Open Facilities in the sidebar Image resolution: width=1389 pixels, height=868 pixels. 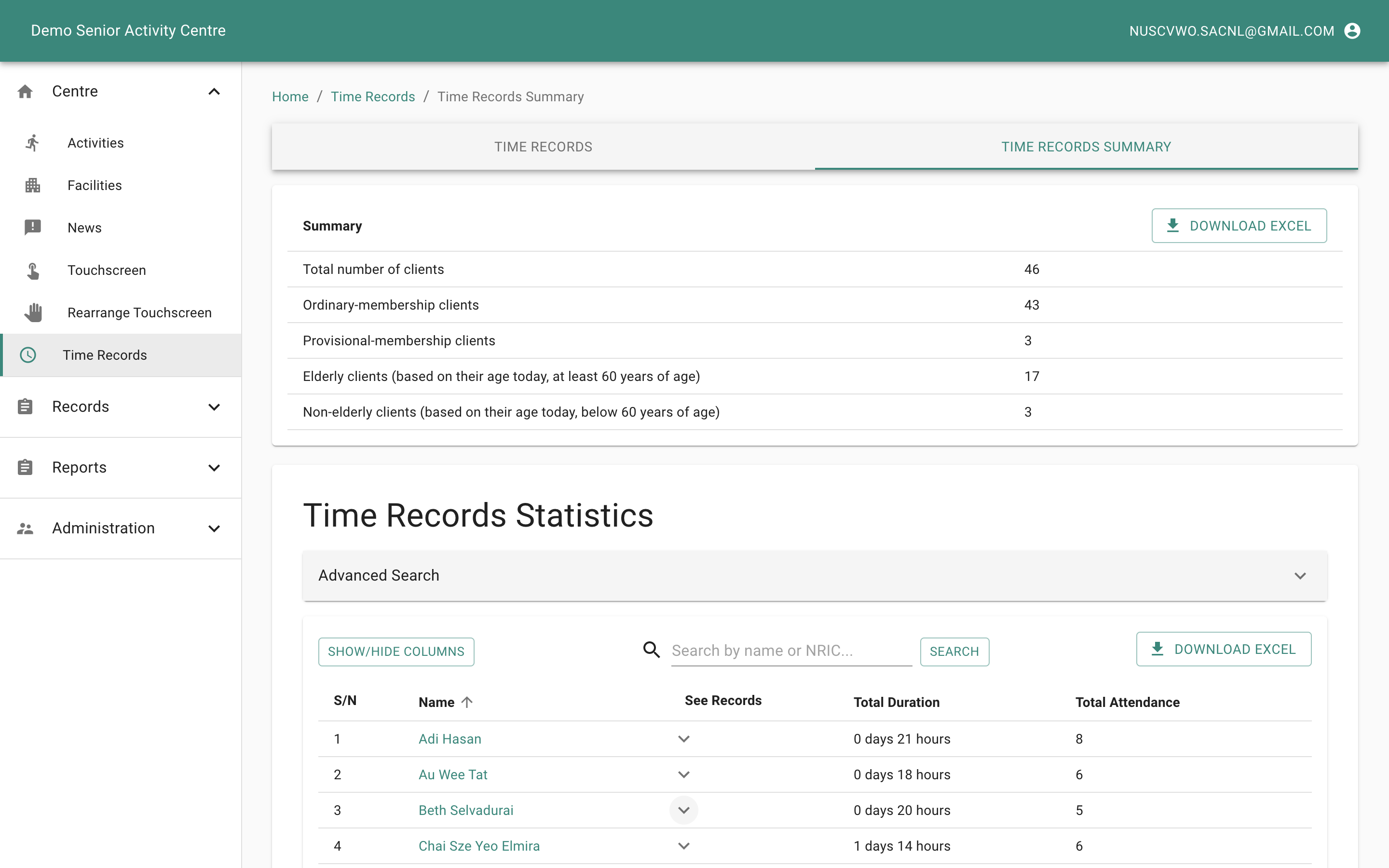pos(121,186)
